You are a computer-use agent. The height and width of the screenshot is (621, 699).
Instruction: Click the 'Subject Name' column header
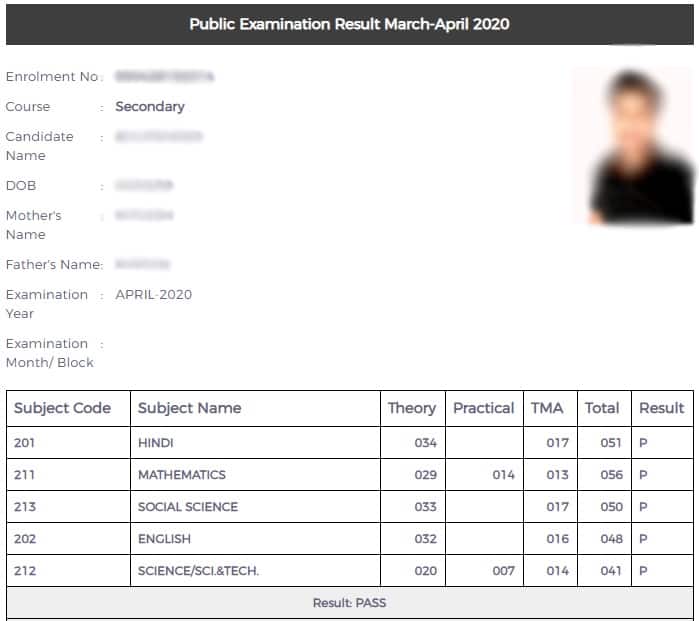point(189,408)
